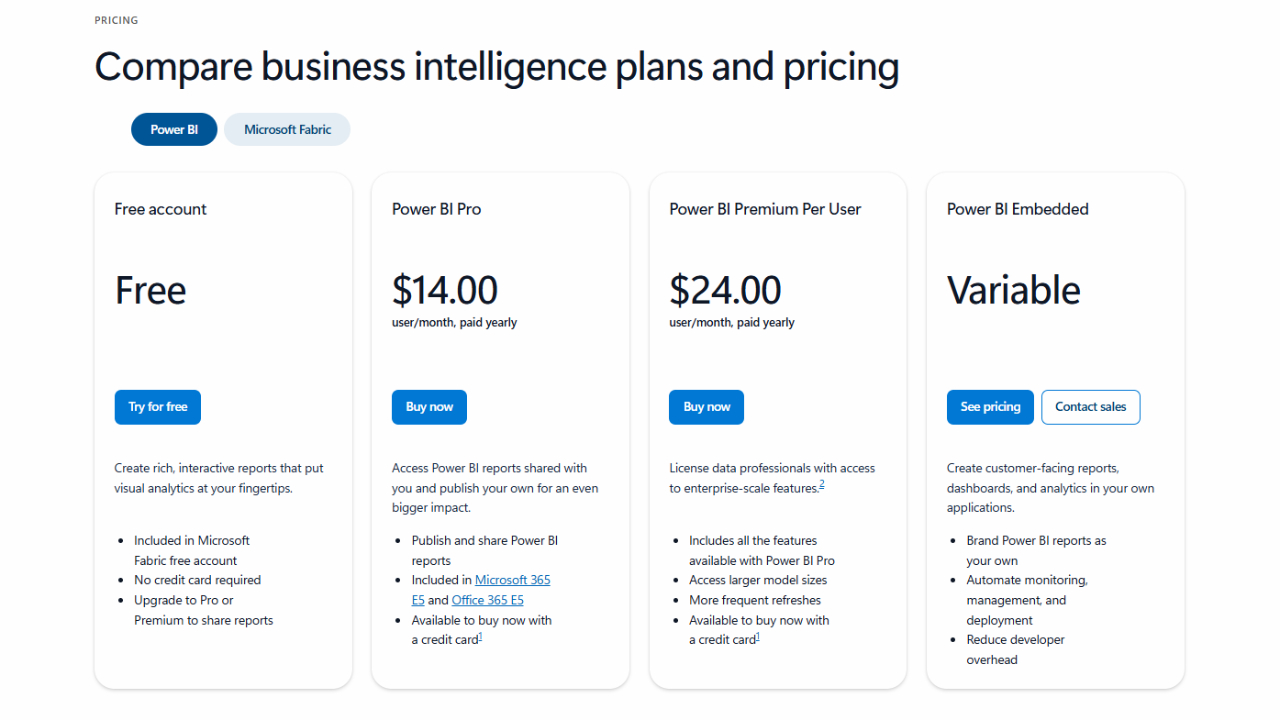
Task: Click the Free account card title
Action: pos(160,209)
